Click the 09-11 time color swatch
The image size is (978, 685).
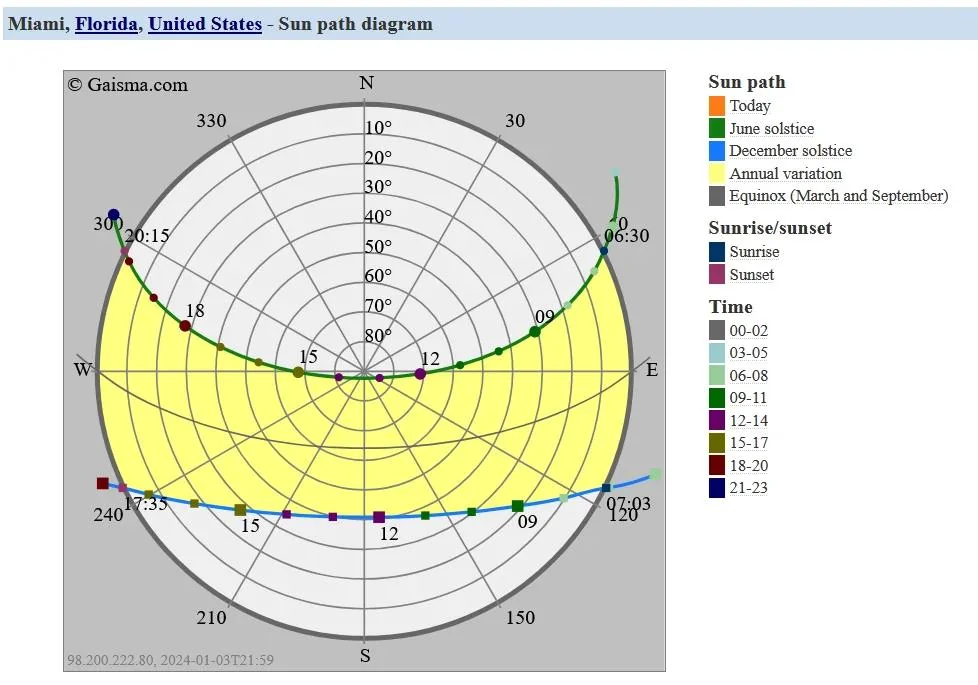(717, 397)
